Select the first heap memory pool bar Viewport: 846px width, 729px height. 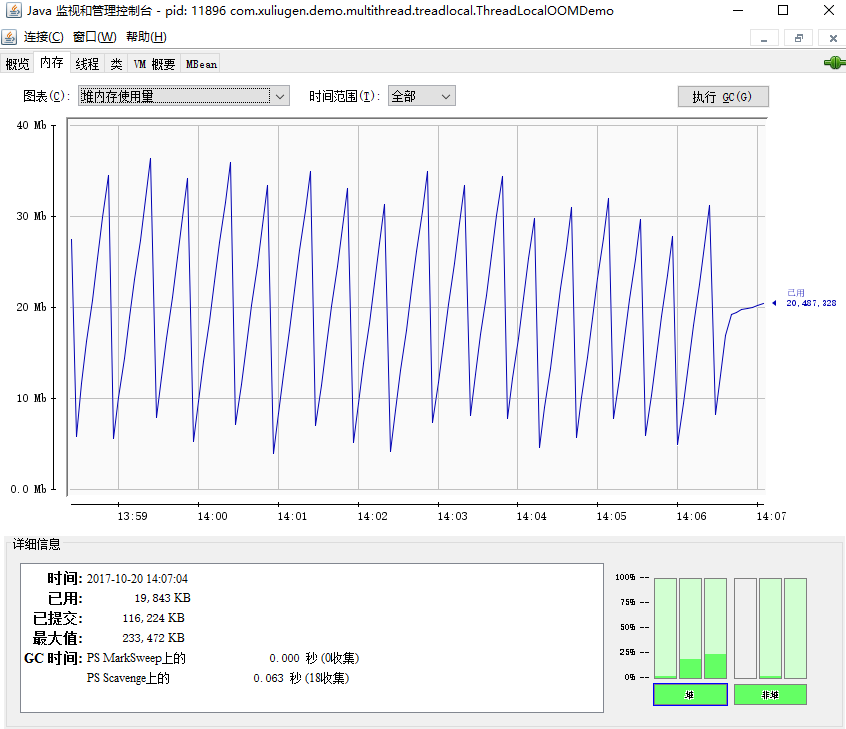point(665,628)
